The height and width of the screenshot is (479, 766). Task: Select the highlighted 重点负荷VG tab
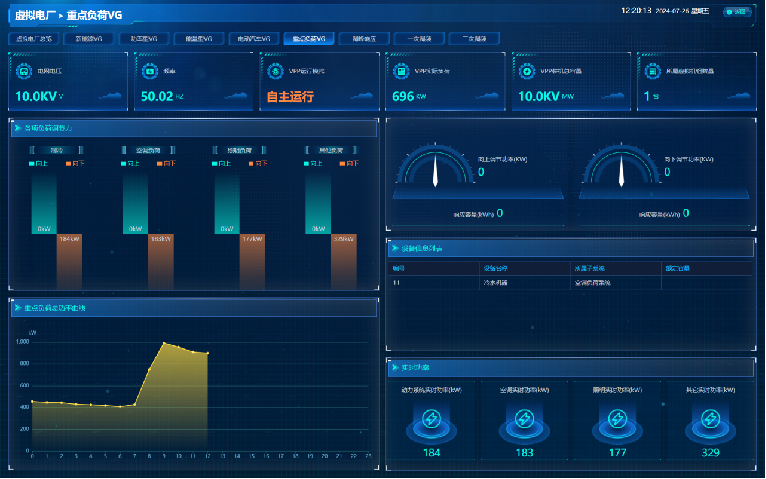[308, 39]
